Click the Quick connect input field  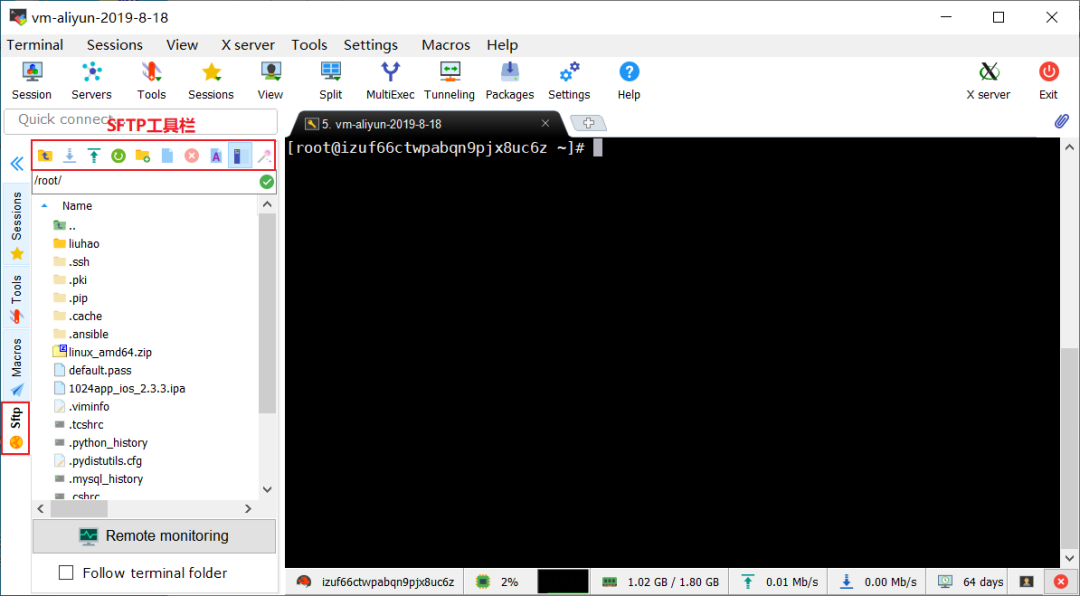tap(141, 121)
